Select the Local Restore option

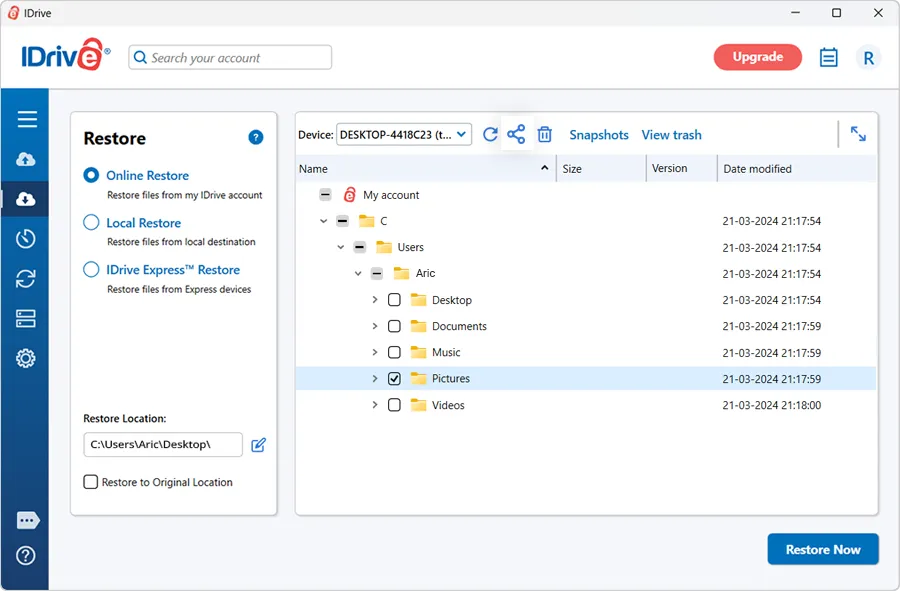click(x=91, y=222)
